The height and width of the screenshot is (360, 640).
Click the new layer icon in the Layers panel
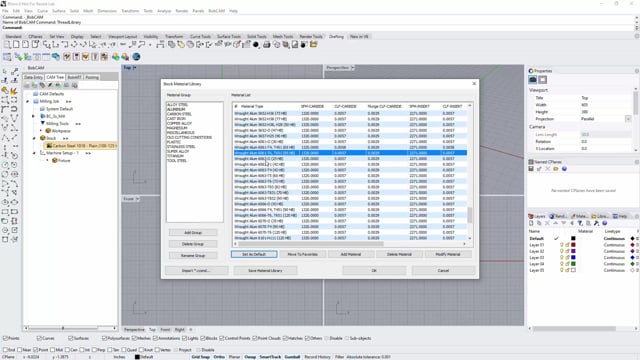[x=531, y=223]
